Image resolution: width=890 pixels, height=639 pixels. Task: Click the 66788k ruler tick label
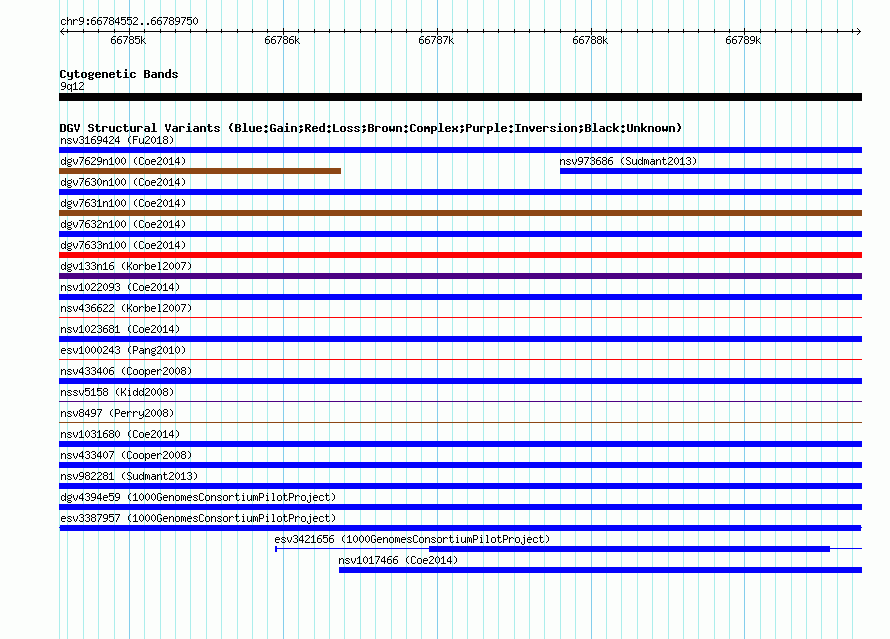590,40
